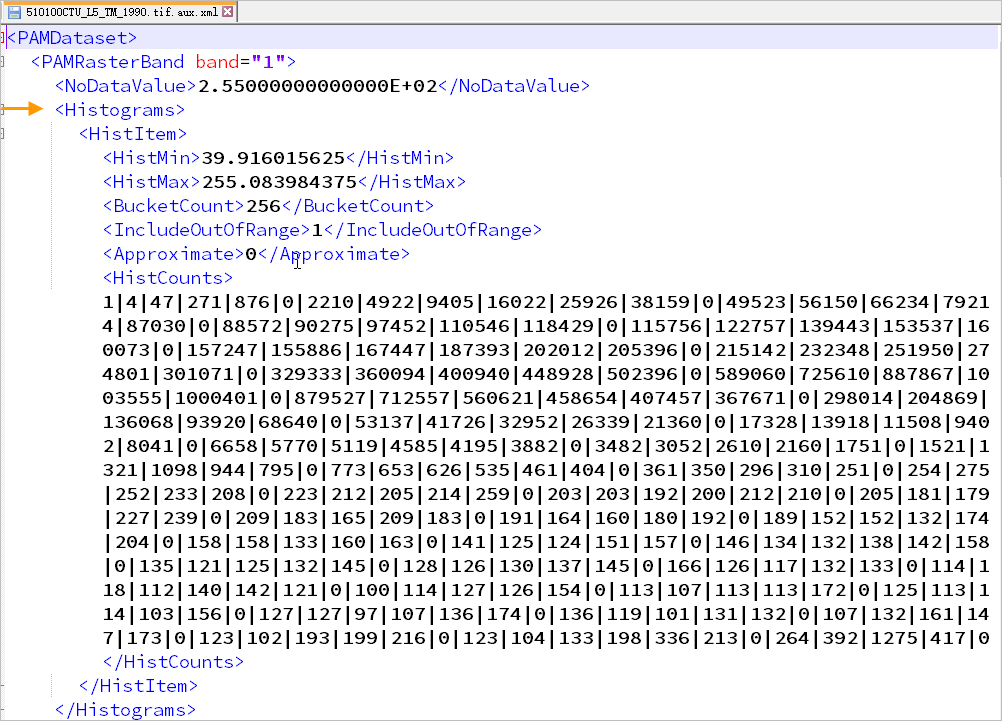The width and height of the screenshot is (1002, 721).
Task: Click the orange arrow pointing to Histograms
Action: click(x=28, y=110)
